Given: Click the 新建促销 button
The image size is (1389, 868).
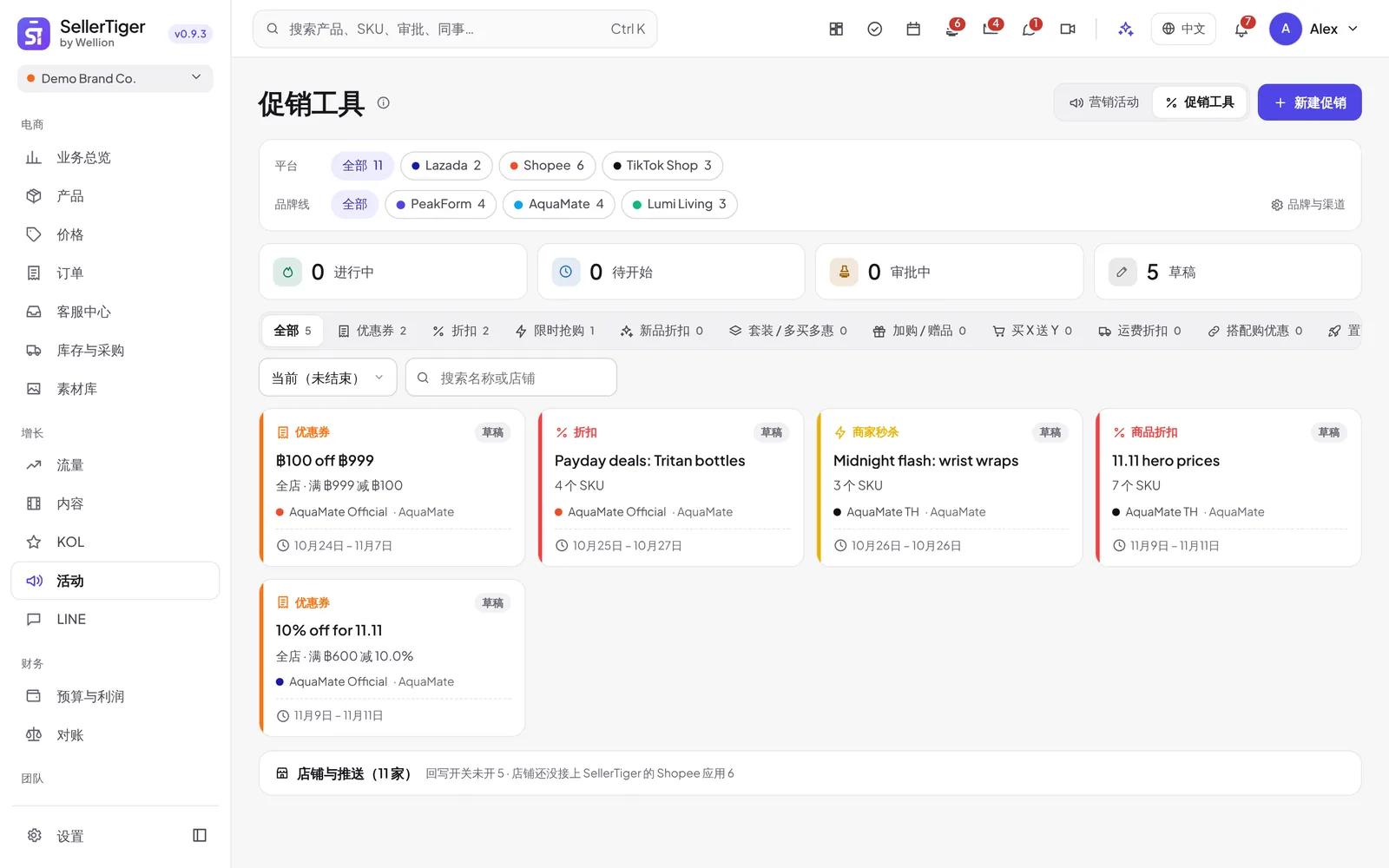Looking at the screenshot, I should click(x=1309, y=102).
